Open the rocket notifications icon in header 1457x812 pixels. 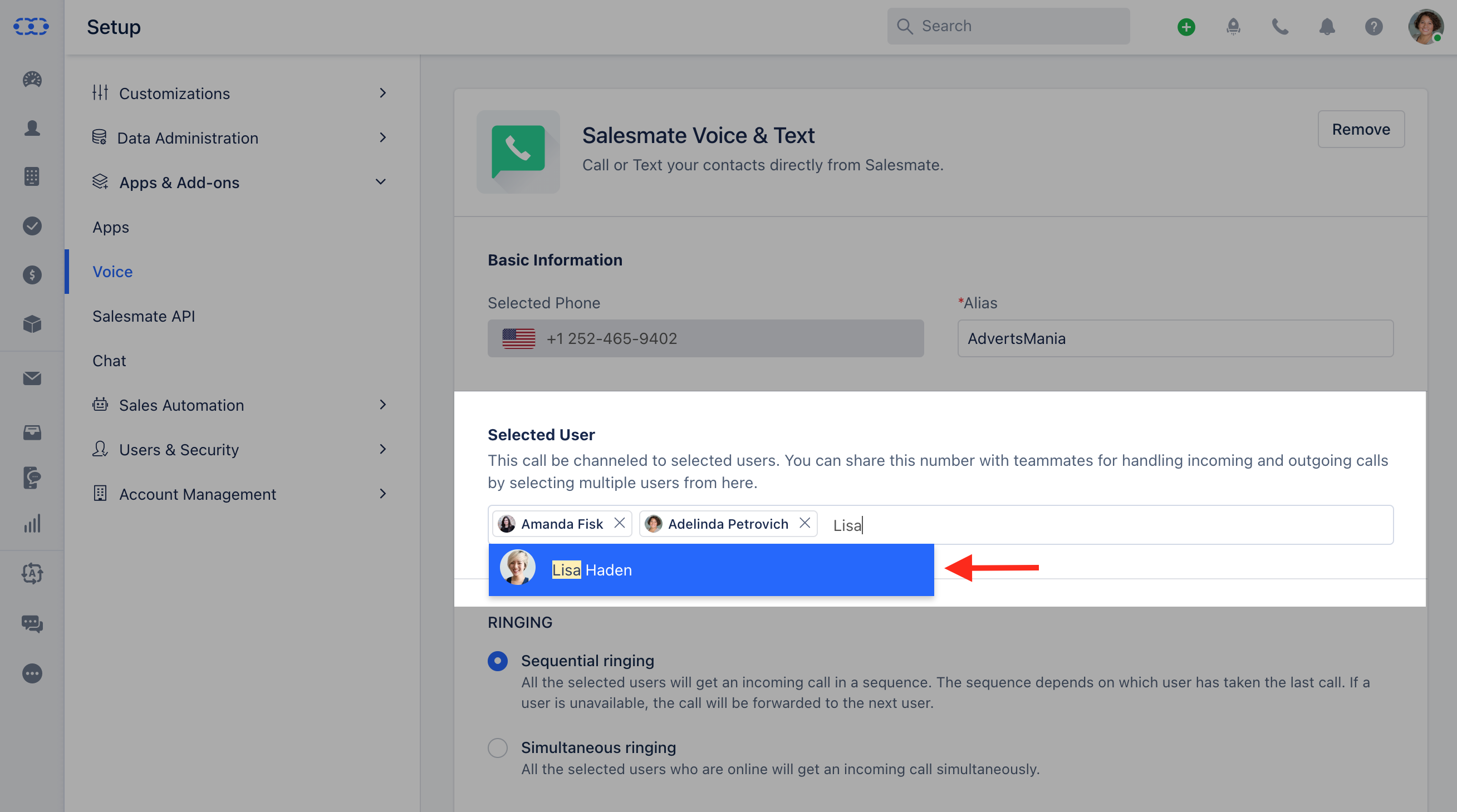click(x=1234, y=27)
